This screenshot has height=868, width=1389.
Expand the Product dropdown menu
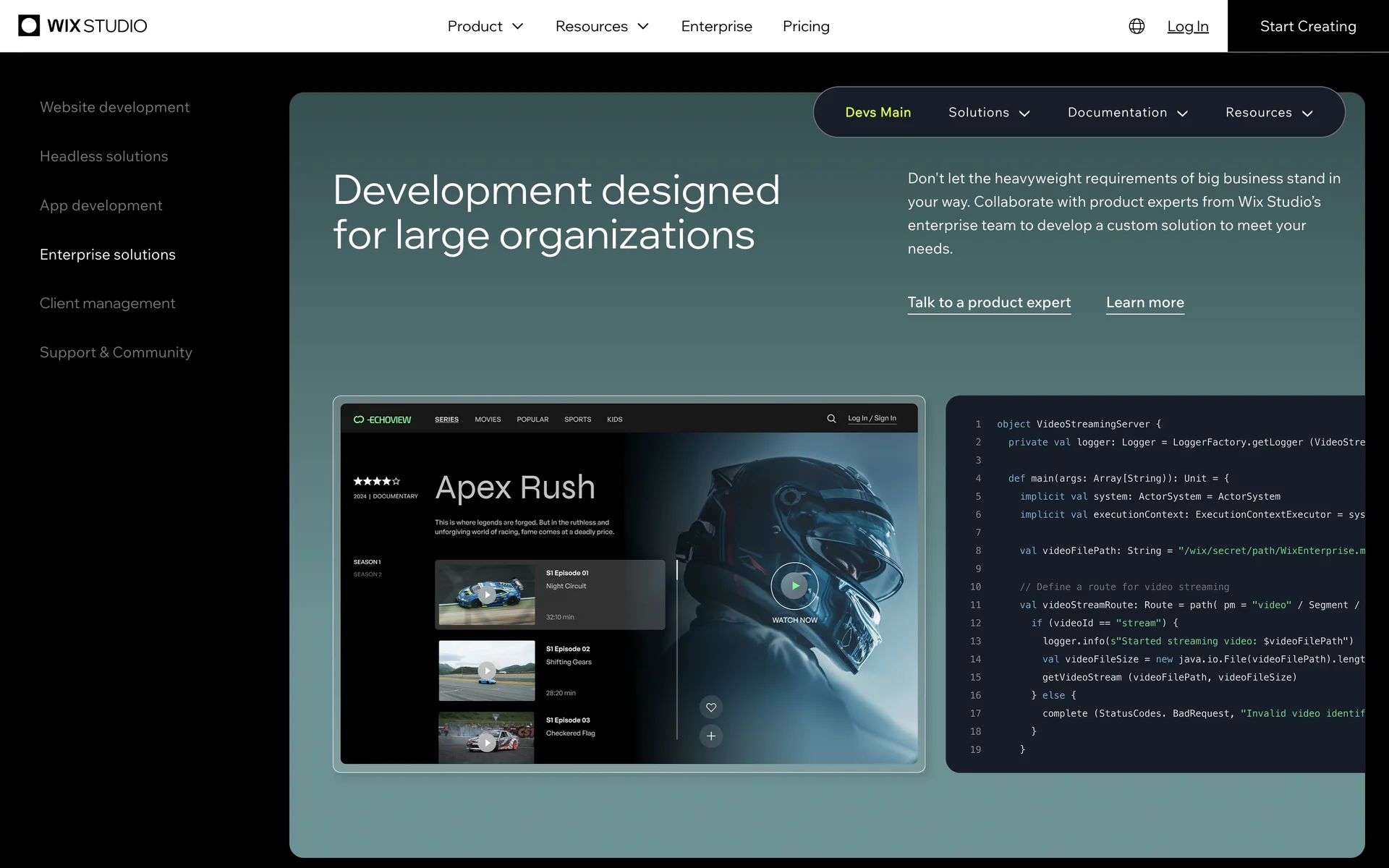click(485, 26)
